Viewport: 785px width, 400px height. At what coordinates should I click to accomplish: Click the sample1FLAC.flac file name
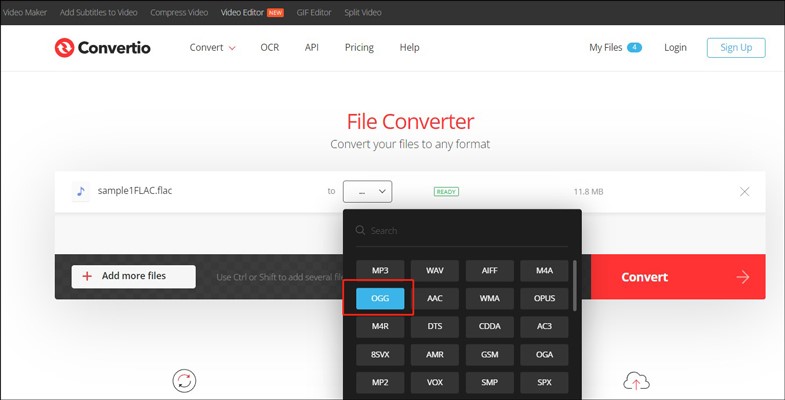[x=135, y=191]
